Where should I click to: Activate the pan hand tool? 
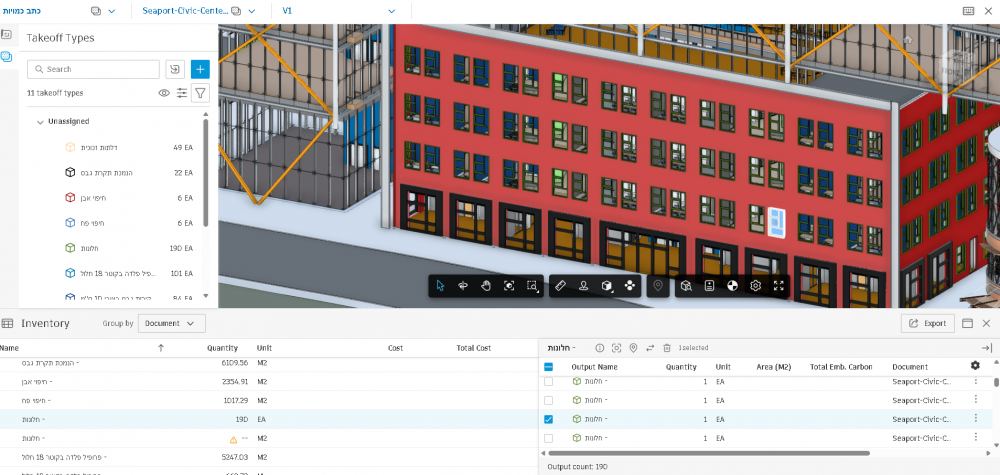pos(486,286)
